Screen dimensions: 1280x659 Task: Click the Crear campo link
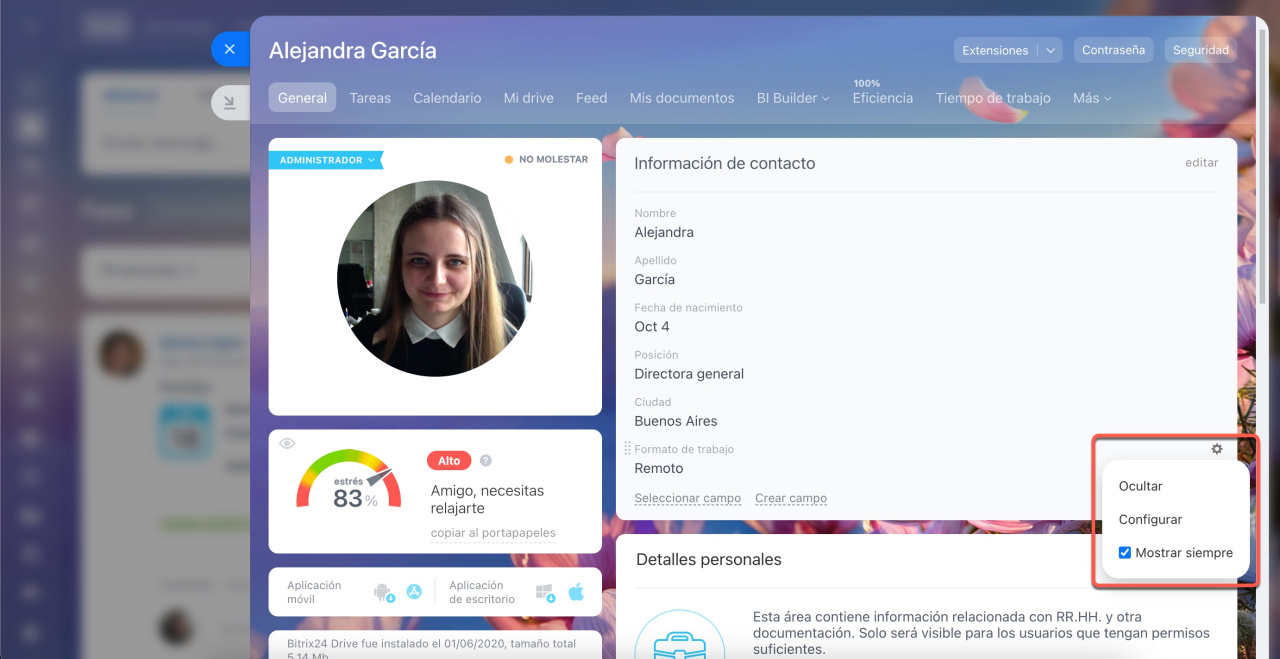click(791, 498)
